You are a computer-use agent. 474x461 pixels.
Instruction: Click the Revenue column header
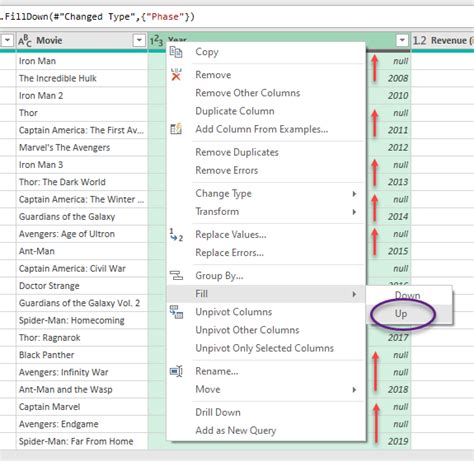(x=443, y=41)
